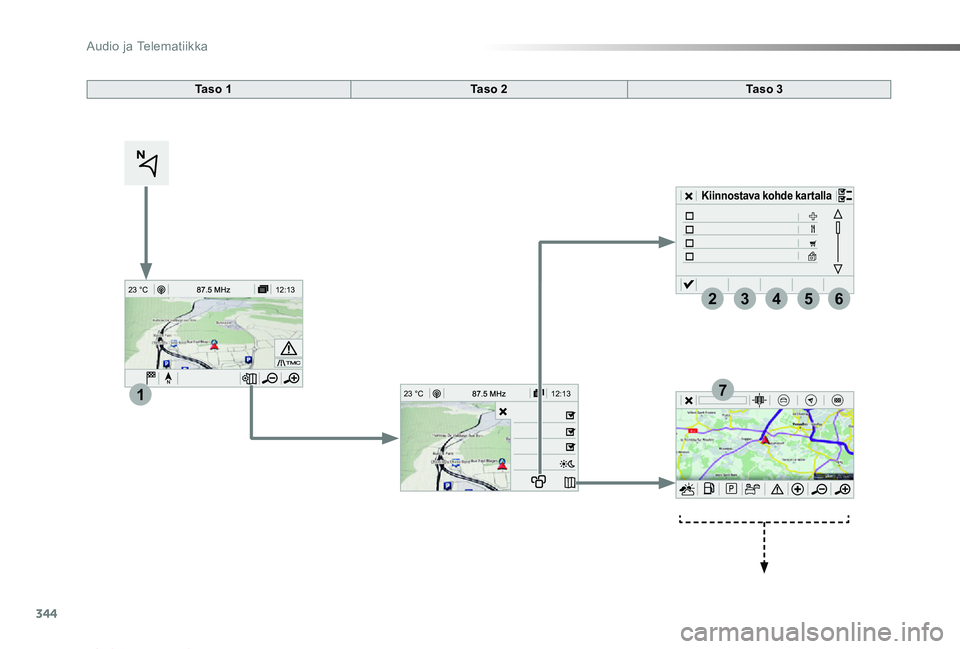Viewport: 960px width, 649px height.
Task: Tap the north-up arrow icon on the Taso 1 map screen
Action: (168, 378)
